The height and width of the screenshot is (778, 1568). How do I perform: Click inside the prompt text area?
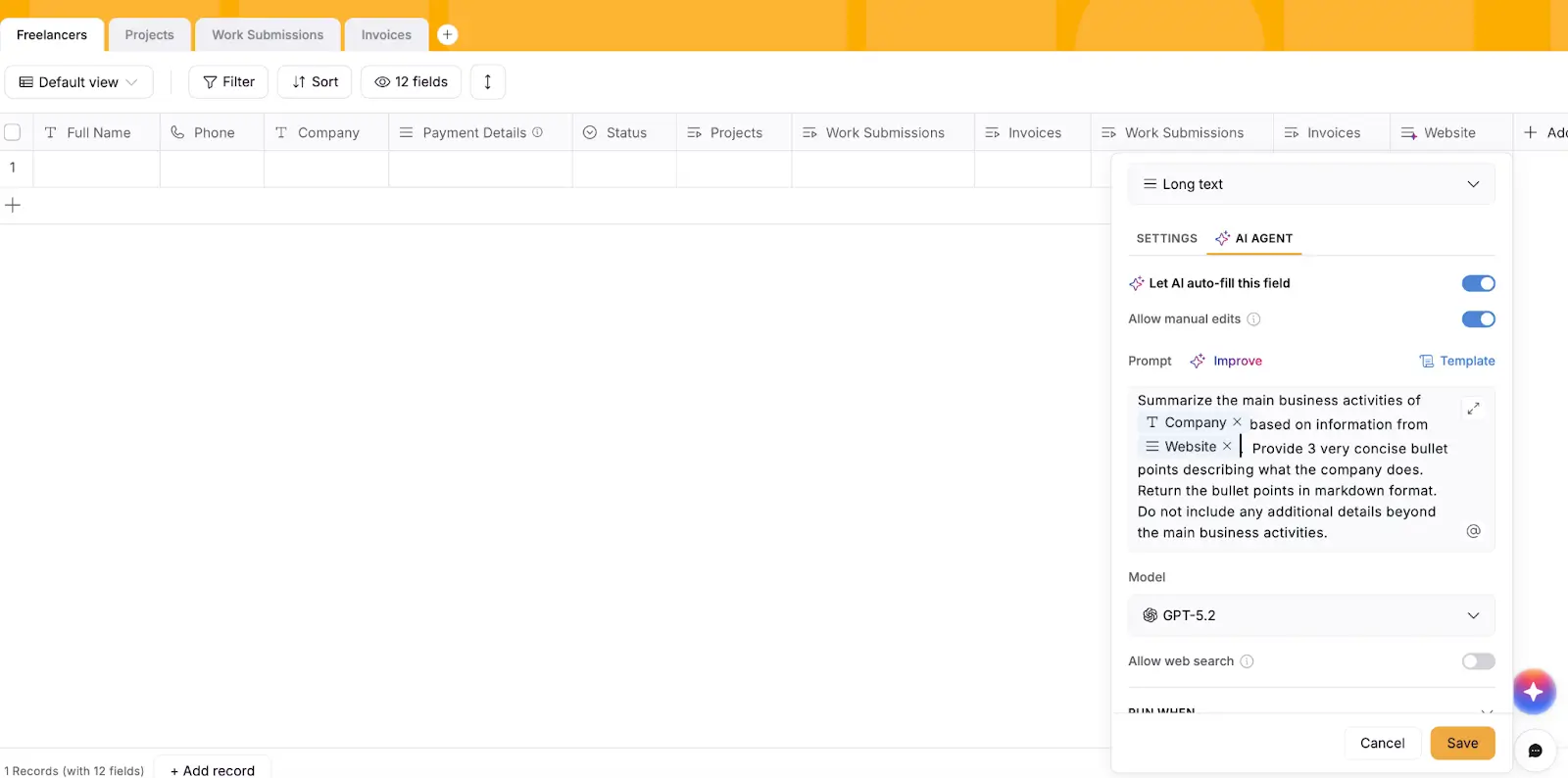point(1311,467)
